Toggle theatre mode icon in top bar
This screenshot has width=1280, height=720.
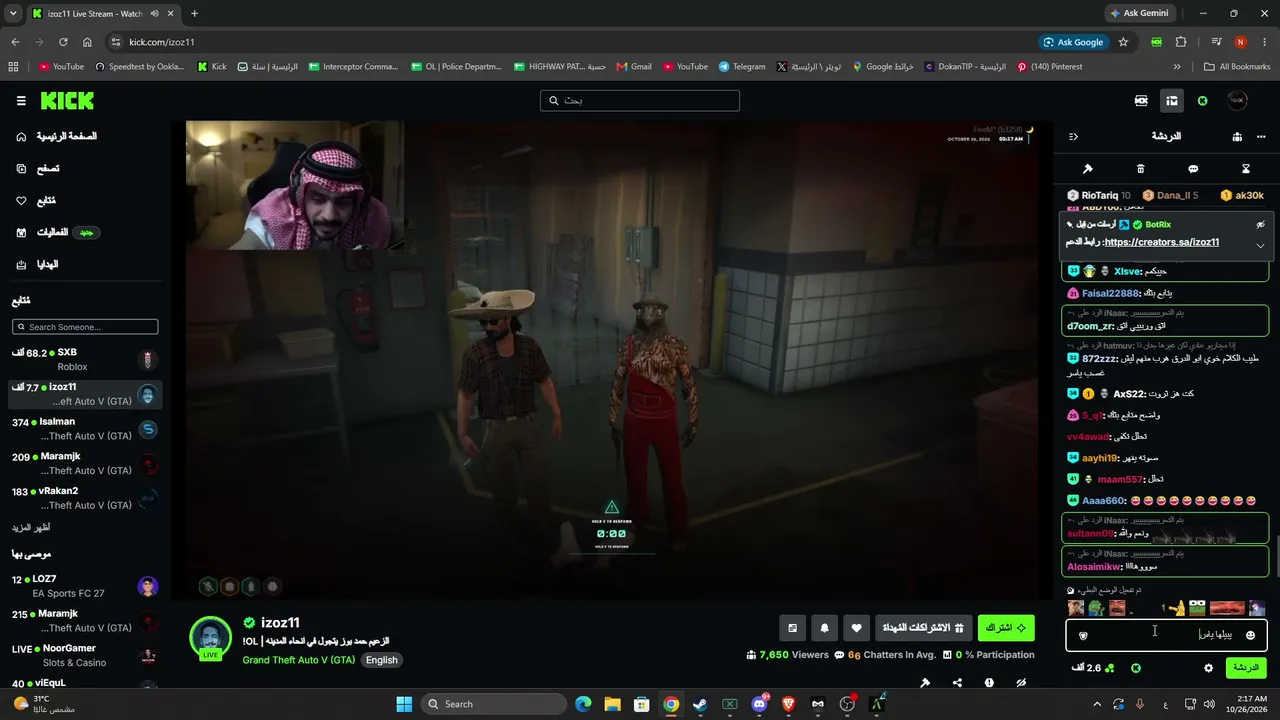1171,101
